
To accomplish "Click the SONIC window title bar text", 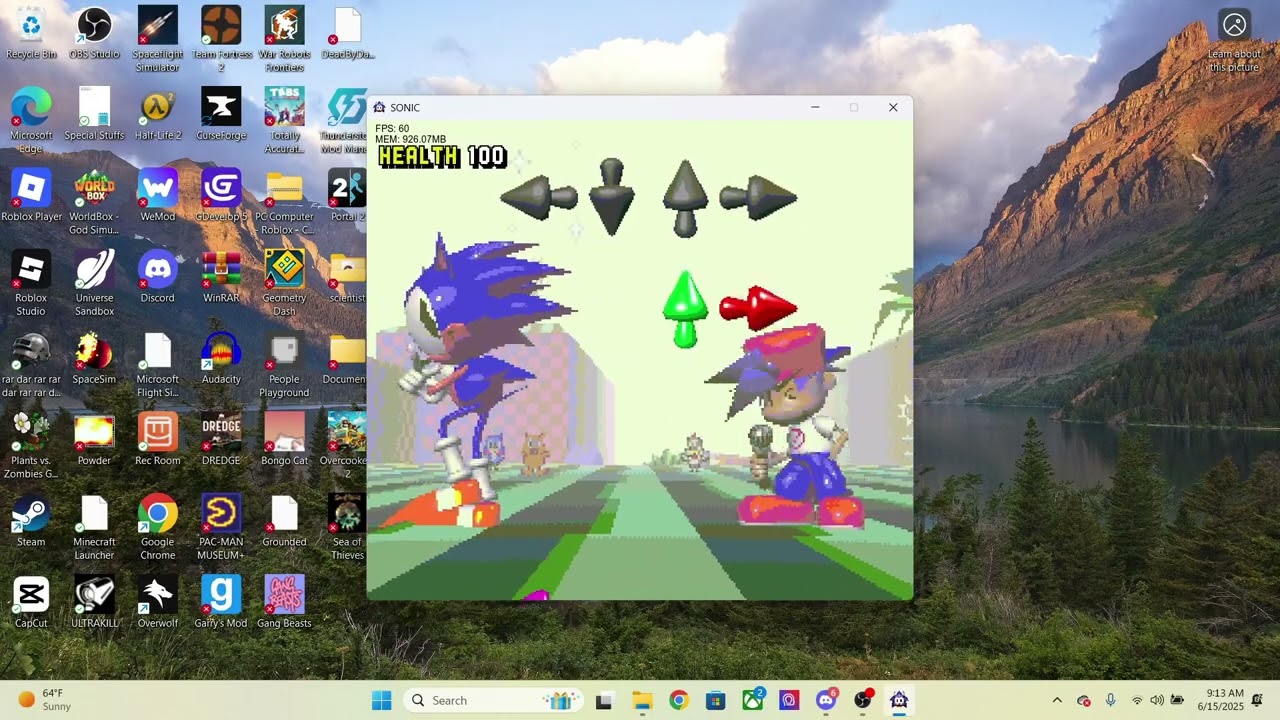I will click(405, 107).
